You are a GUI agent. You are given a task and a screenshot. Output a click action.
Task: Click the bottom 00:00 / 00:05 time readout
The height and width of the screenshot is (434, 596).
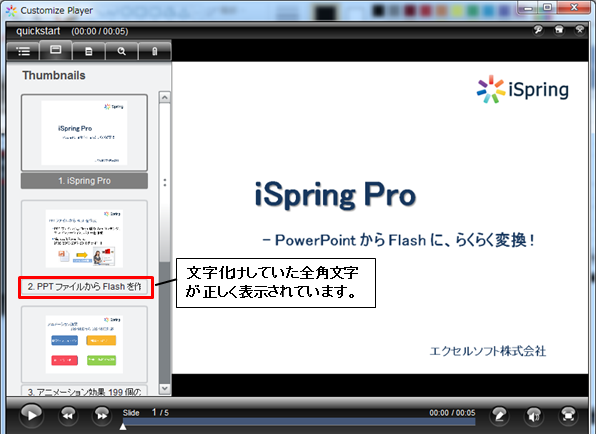click(452, 413)
